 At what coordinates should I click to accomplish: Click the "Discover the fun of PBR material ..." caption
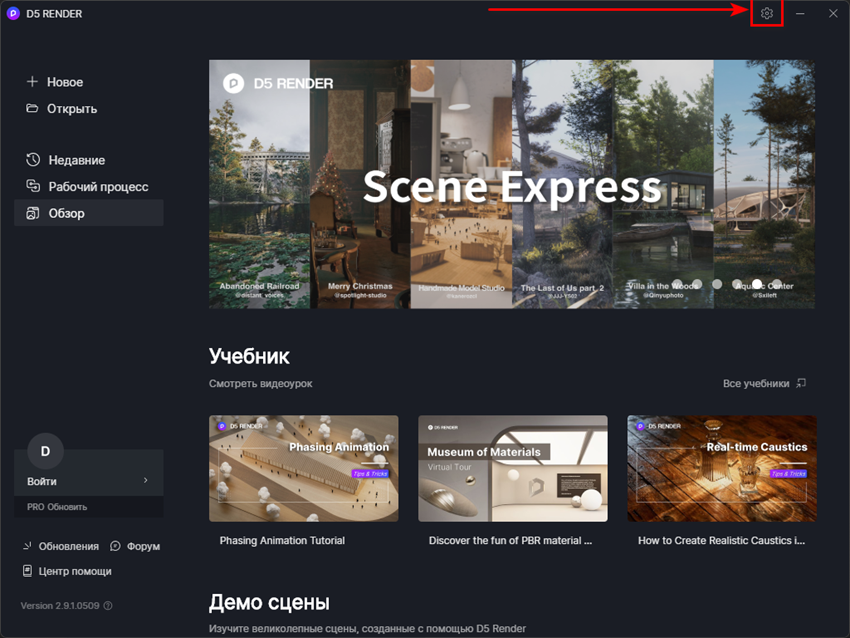[510, 540]
